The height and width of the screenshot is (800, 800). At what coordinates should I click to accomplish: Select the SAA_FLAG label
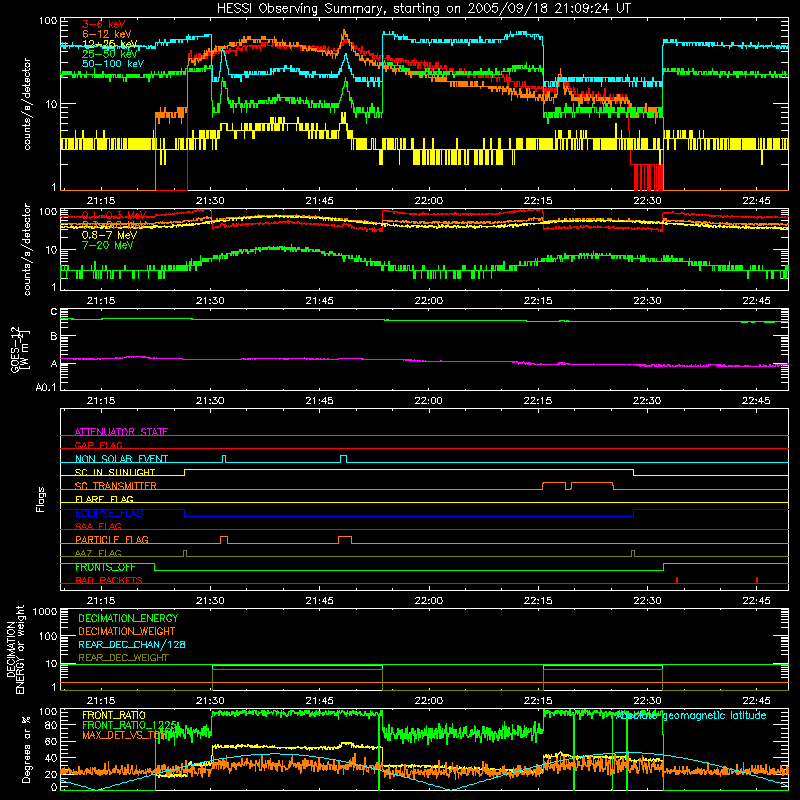pos(98,526)
